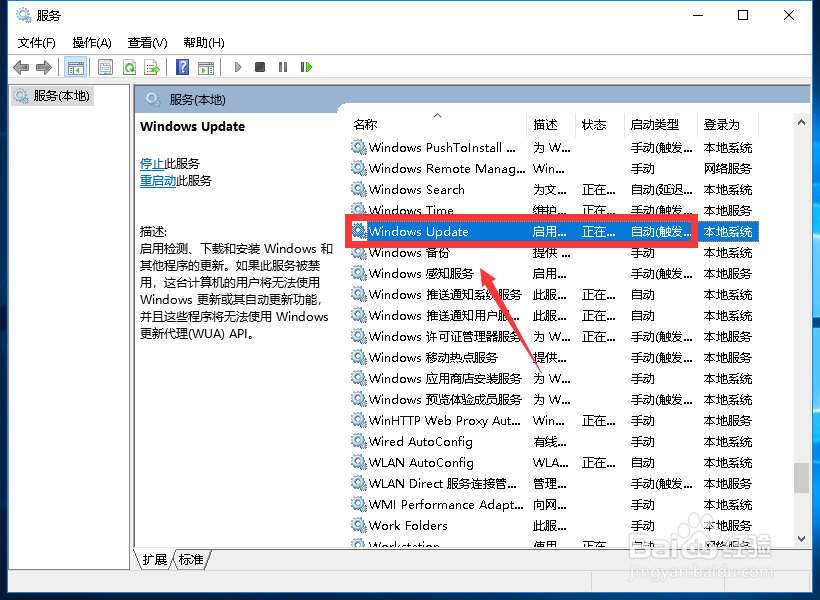The width and height of the screenshot is (820, 600).
Task: Click gear icon of Windows PushToInstall row
Action: point(359,147)
